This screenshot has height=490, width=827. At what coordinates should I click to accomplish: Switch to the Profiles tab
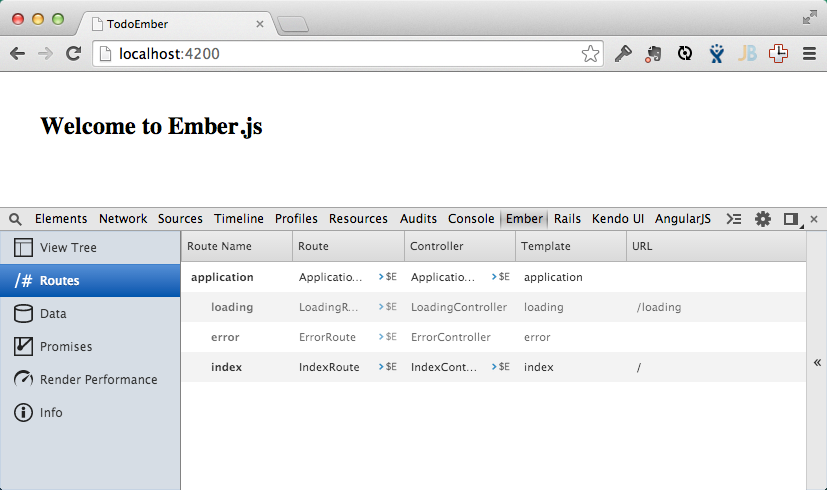pyautogui.click(x=296, y=219)
